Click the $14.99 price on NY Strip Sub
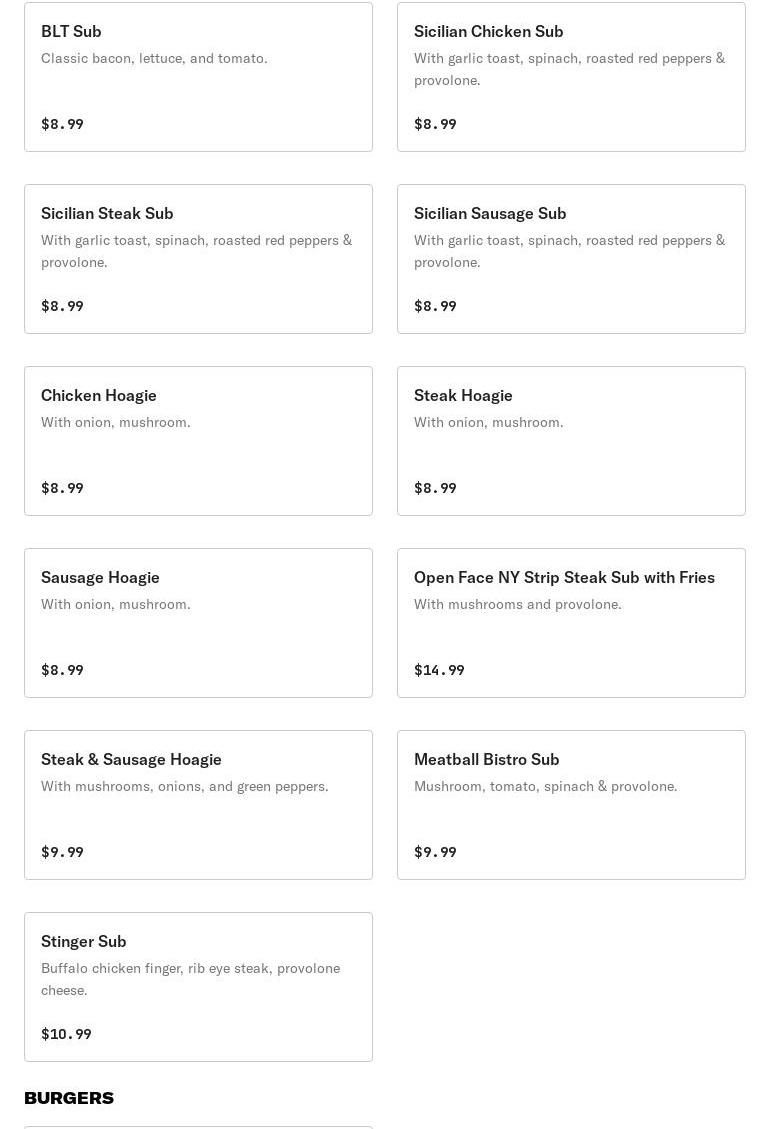Screen dimensions: 770x1129 439,670
